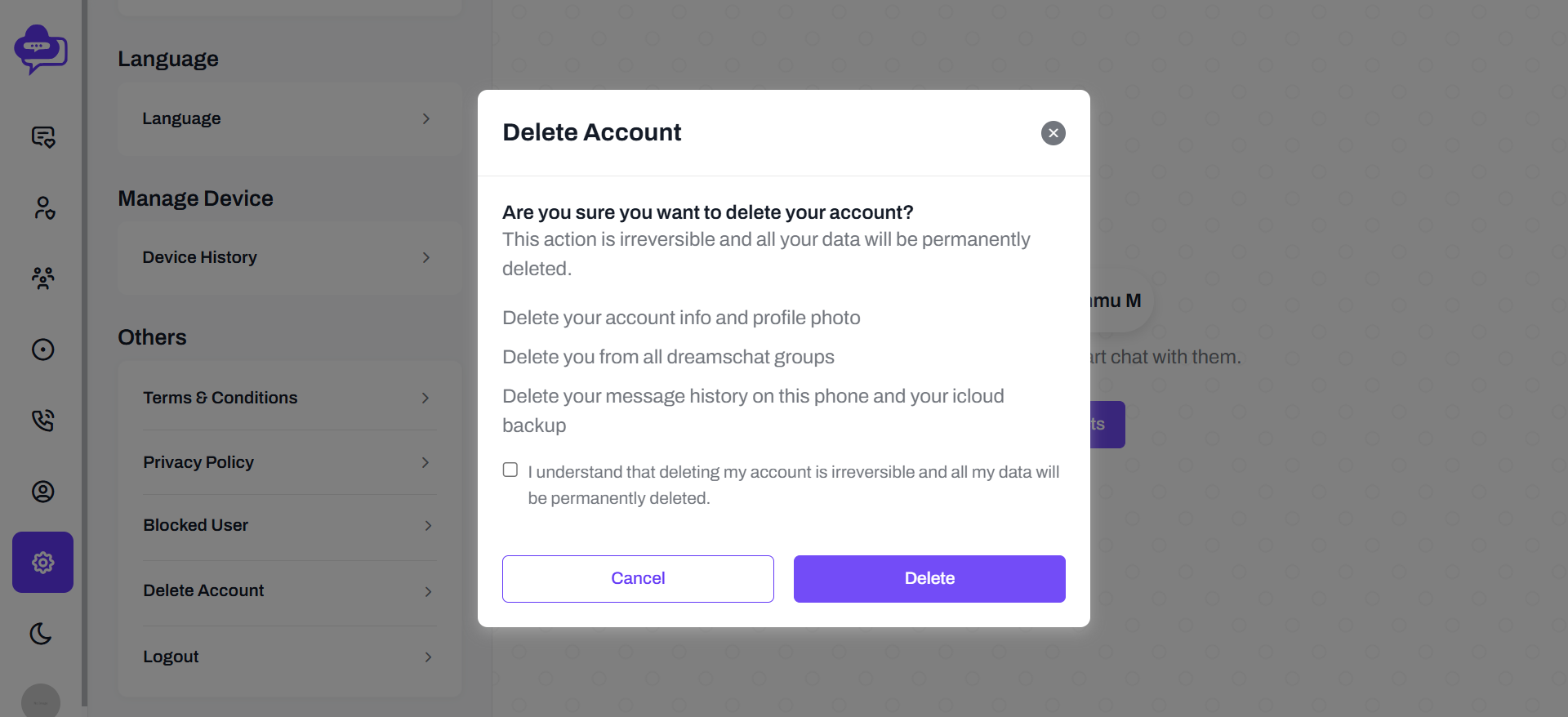Close the Delete Account dialog
This screenshot has height=717, width=1568.
pos(1053,133)
